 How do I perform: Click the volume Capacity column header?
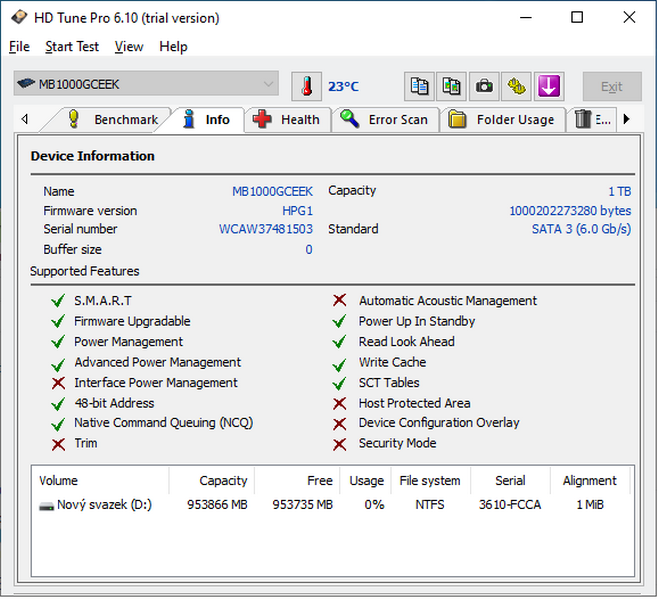coord(212,481)
